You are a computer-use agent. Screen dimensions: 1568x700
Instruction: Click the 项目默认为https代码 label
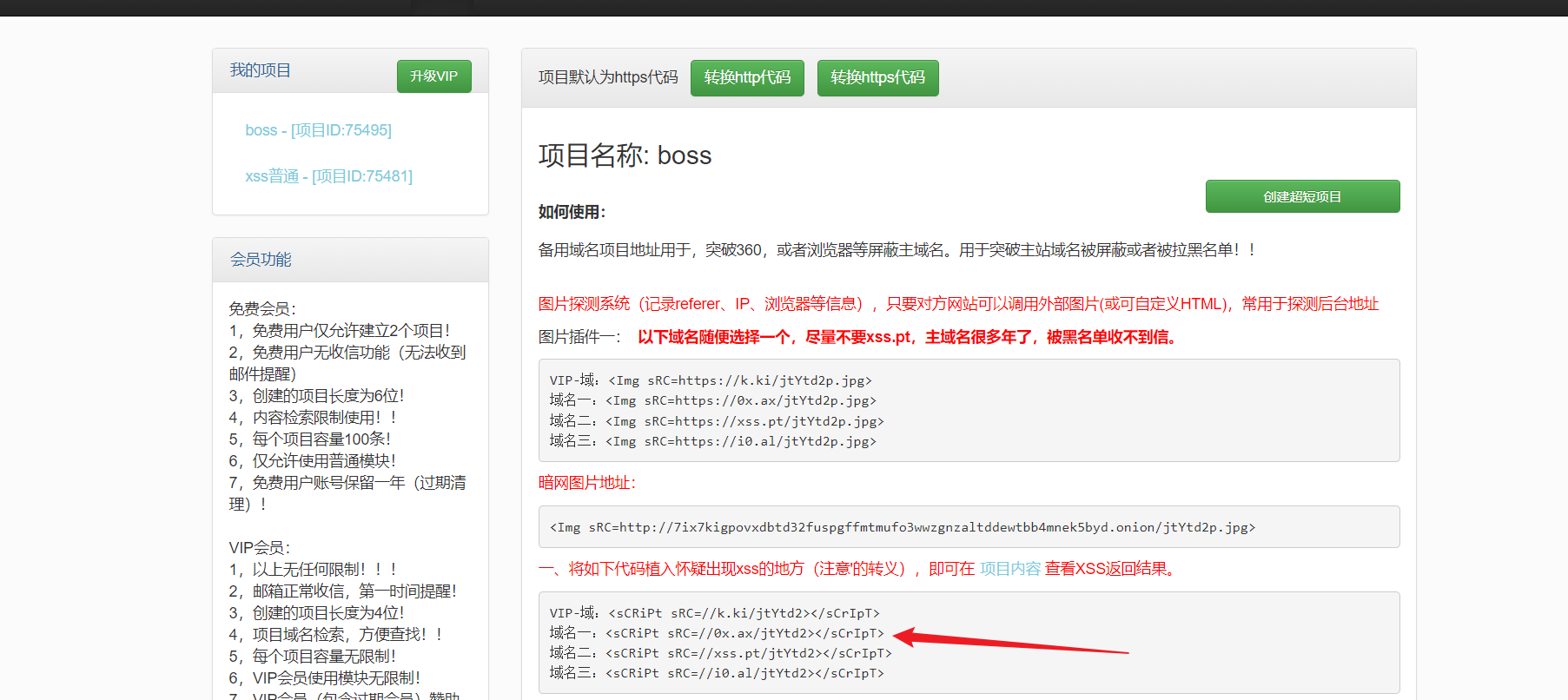[x=608, y=77]
